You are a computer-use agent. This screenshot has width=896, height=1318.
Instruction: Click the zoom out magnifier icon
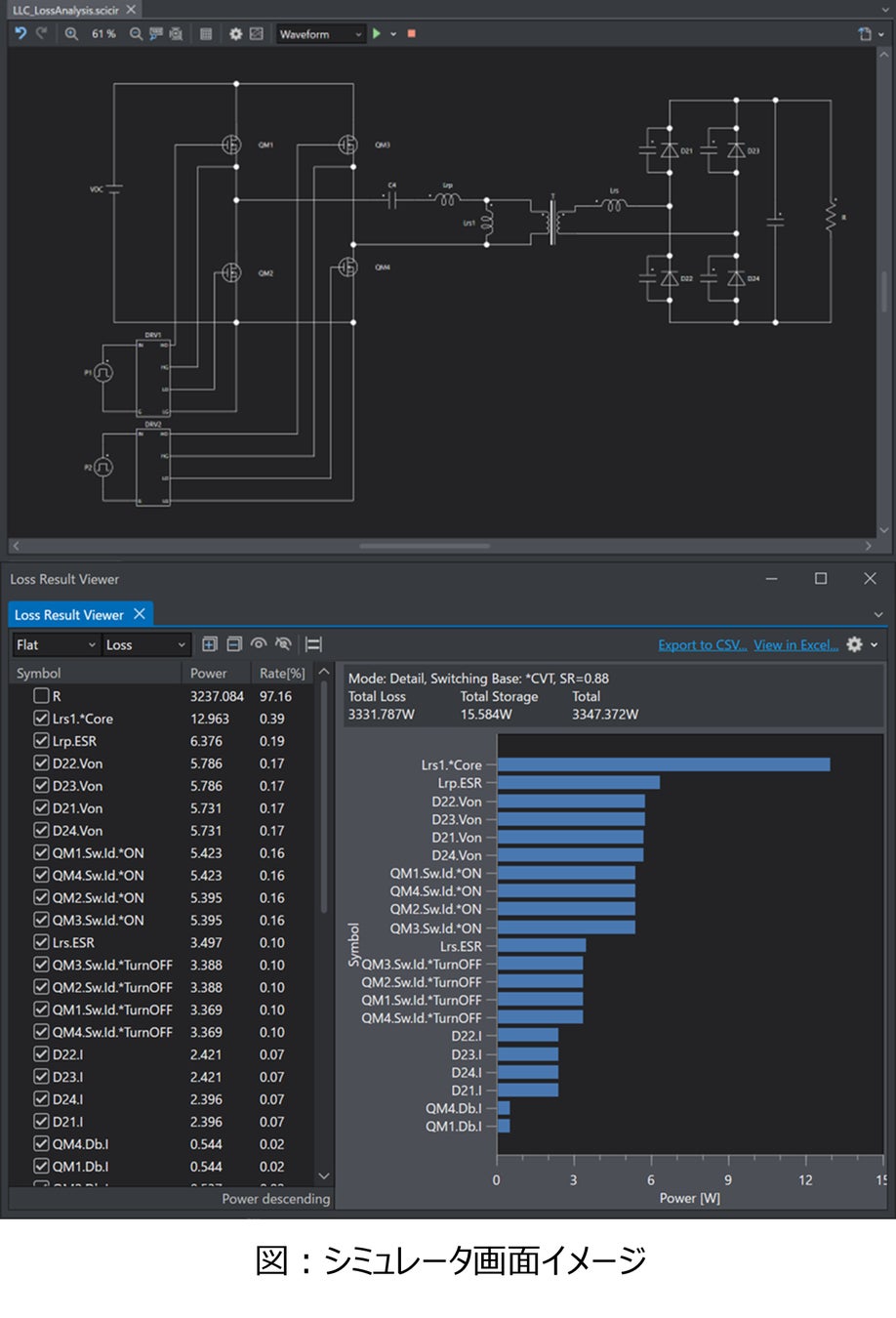(x=136, y=33)
